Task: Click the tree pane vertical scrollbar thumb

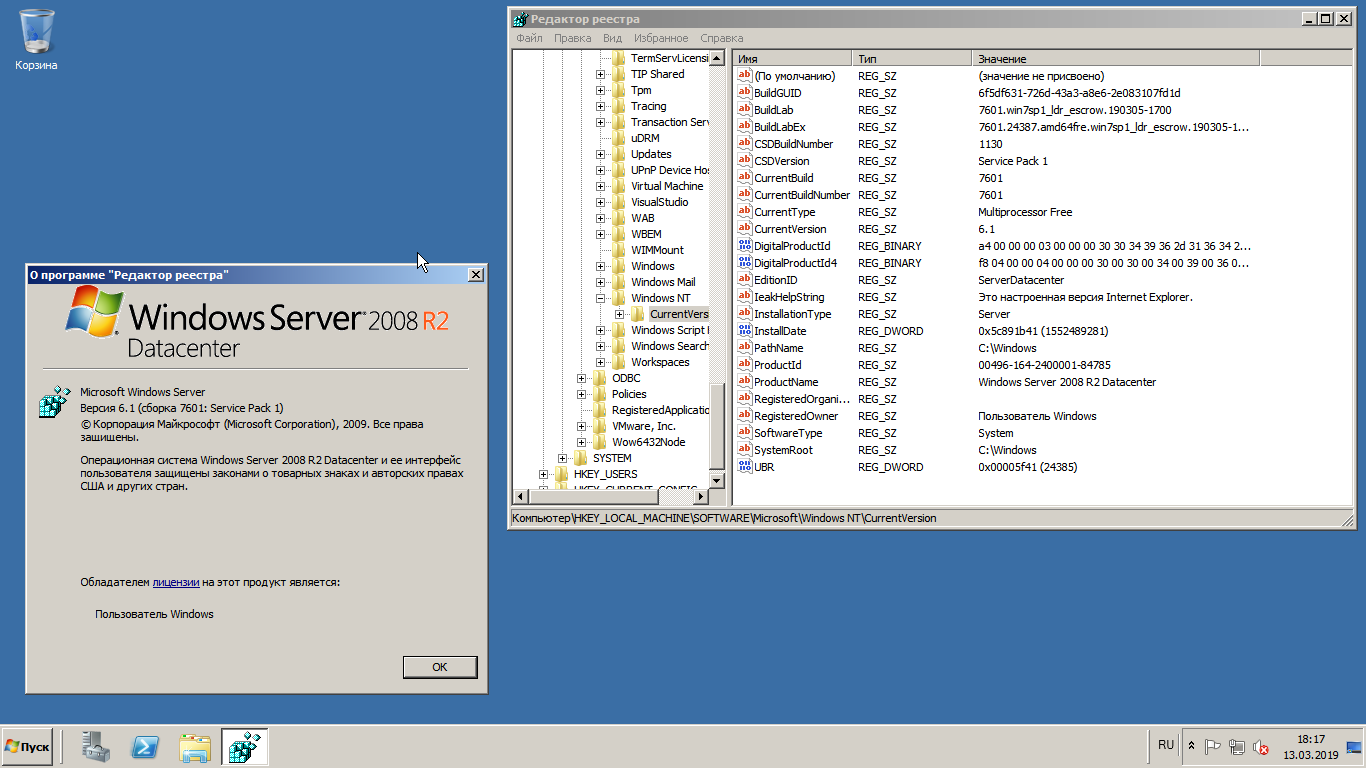Action: coord(716,425)
